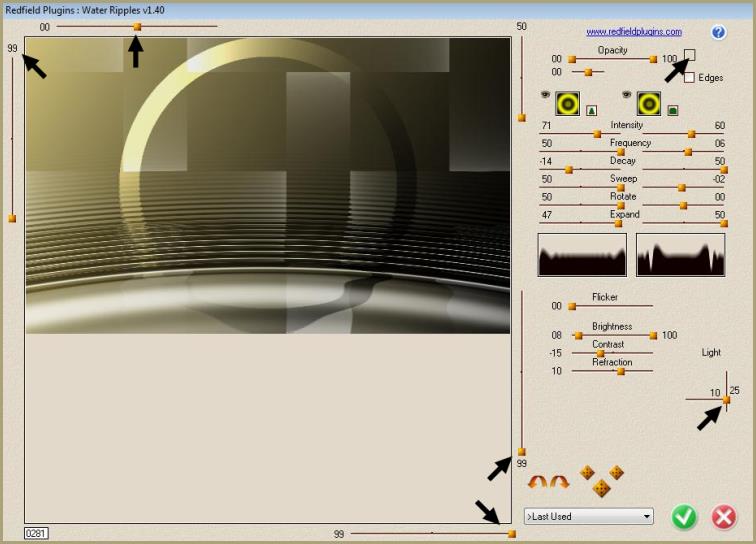756x544 pixels.
Task: Click the small green triangle wave icon
Action: [x=592, y=109]
